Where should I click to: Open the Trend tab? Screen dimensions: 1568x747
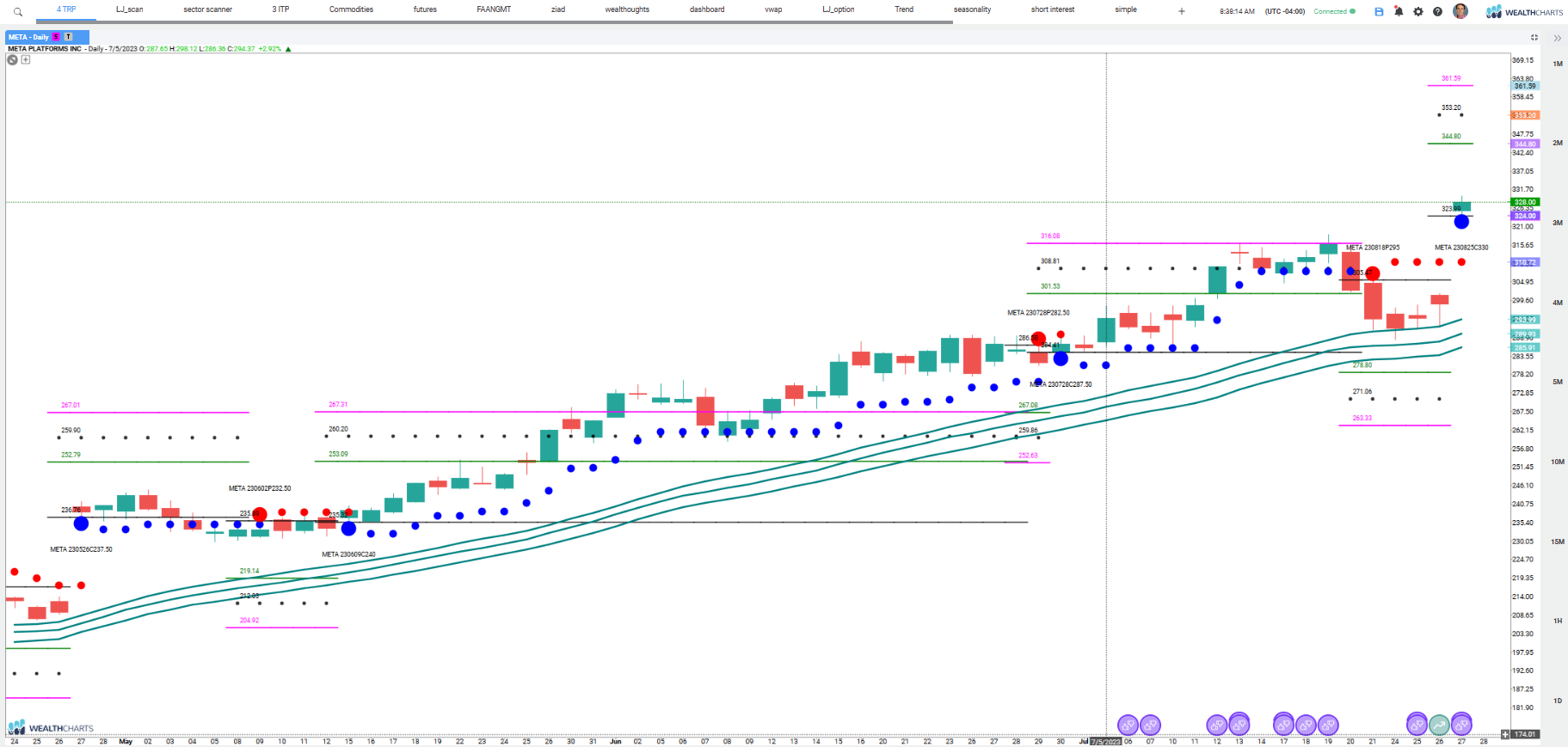tap(904, 9)
